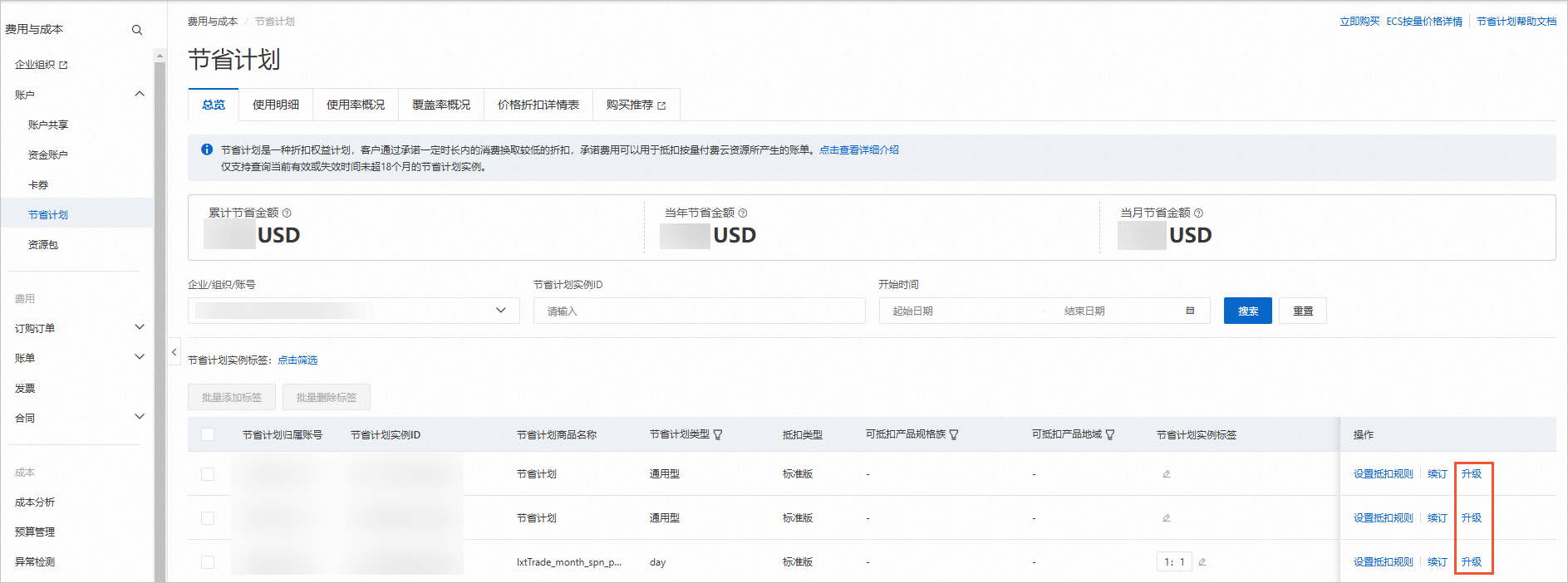Switch to the 价格折扣详情表 tab

click(538, 105)
